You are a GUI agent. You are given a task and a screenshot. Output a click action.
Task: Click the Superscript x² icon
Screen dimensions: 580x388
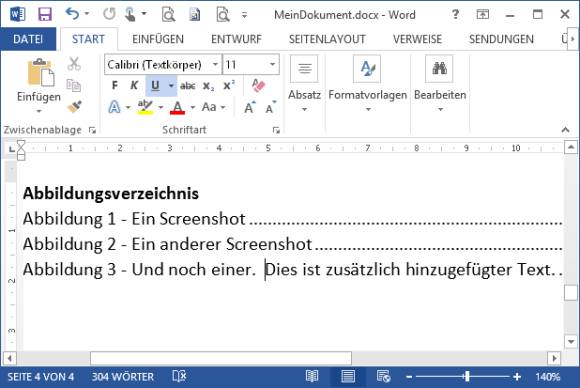pyautogui.click(x=229, y=86)
